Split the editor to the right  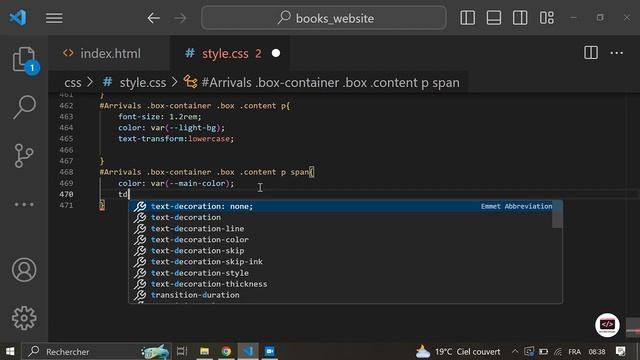click(x=591, y=53)
